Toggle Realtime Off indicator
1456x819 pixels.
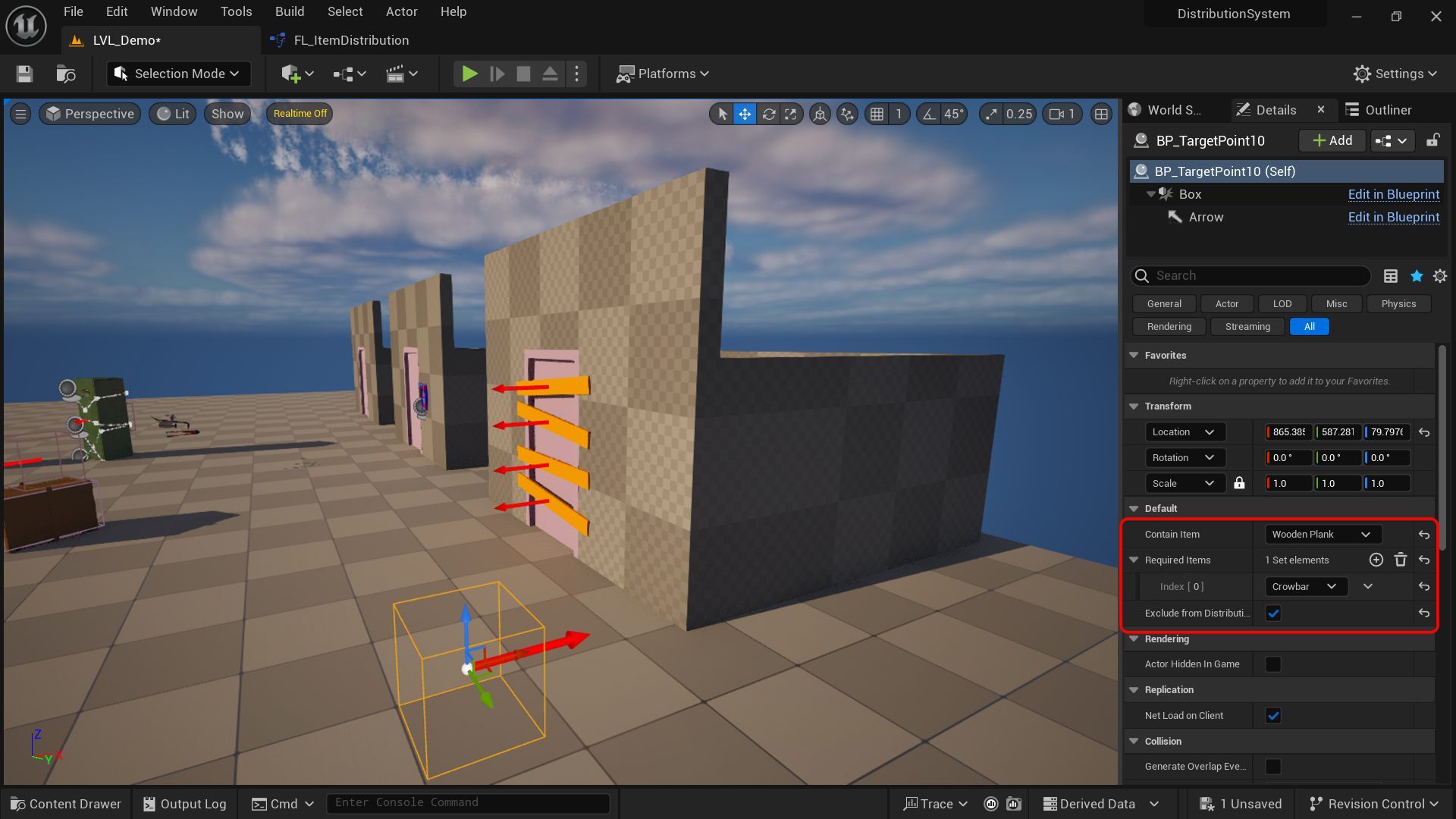point(300,114)
